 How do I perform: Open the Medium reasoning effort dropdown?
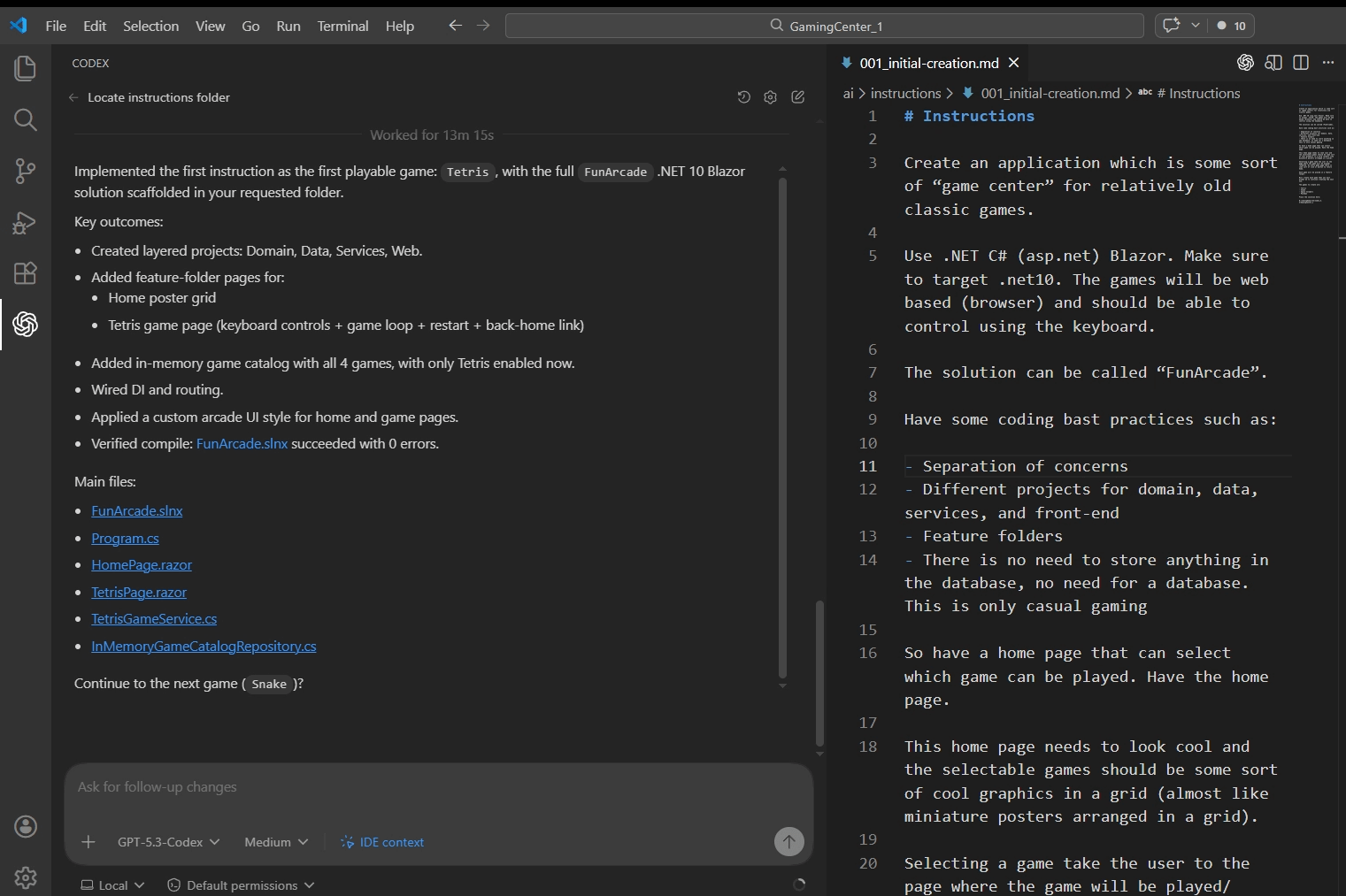click(276, 842)
